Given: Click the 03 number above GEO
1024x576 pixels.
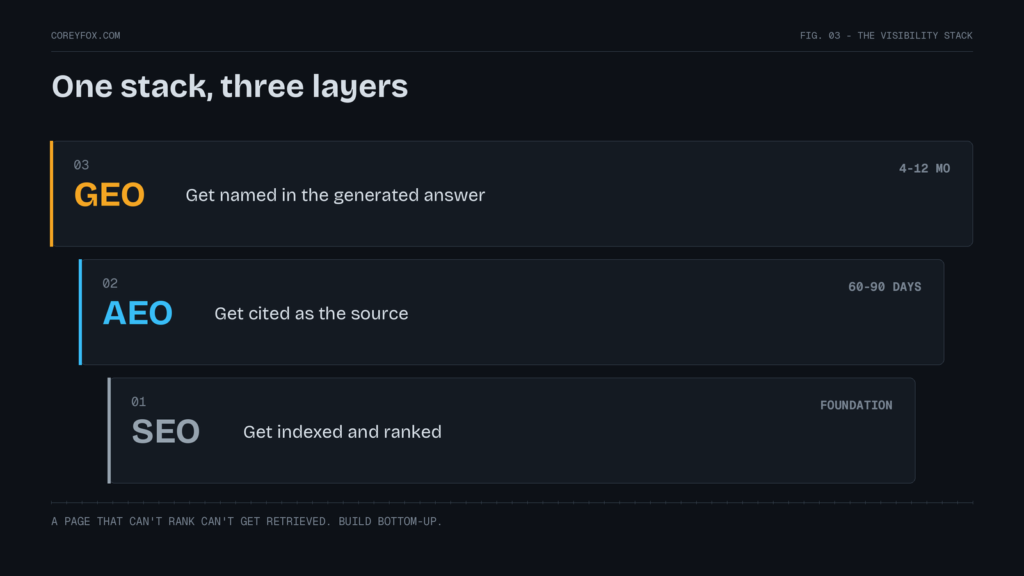Looking at the screenshot, I should coord(81,165).
